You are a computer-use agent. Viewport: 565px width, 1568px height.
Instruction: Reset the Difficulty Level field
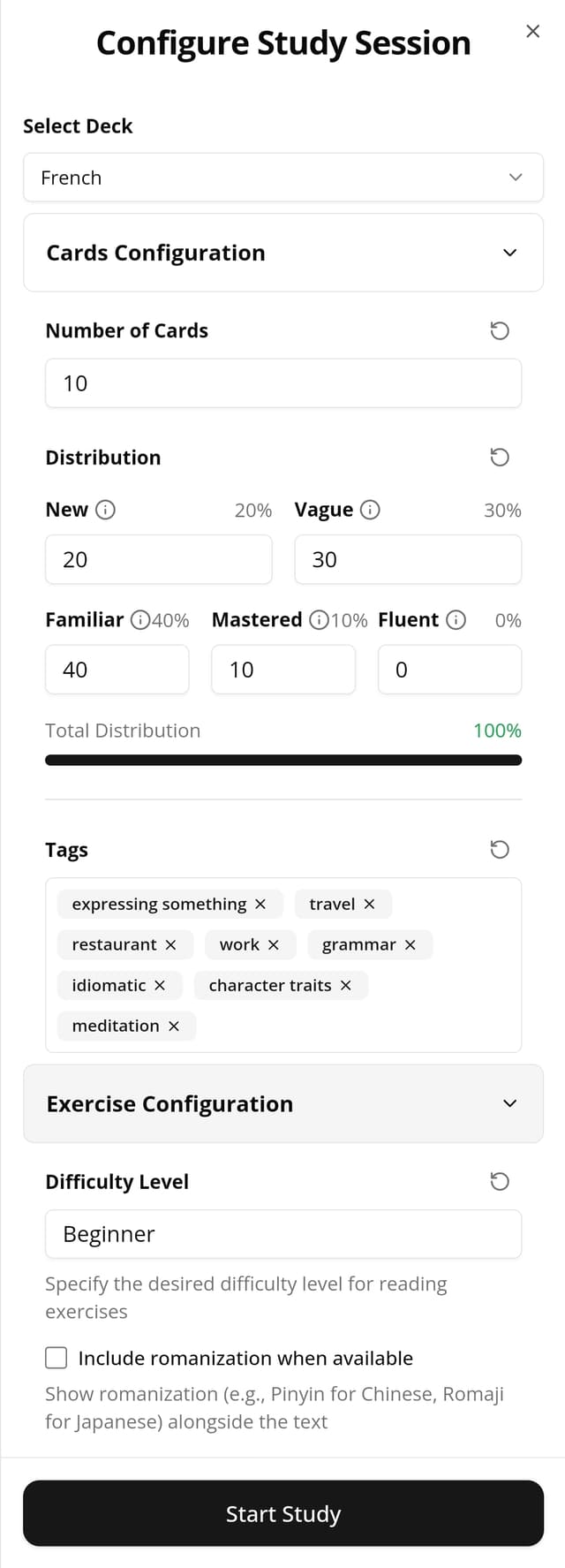tap(500, 1181)
